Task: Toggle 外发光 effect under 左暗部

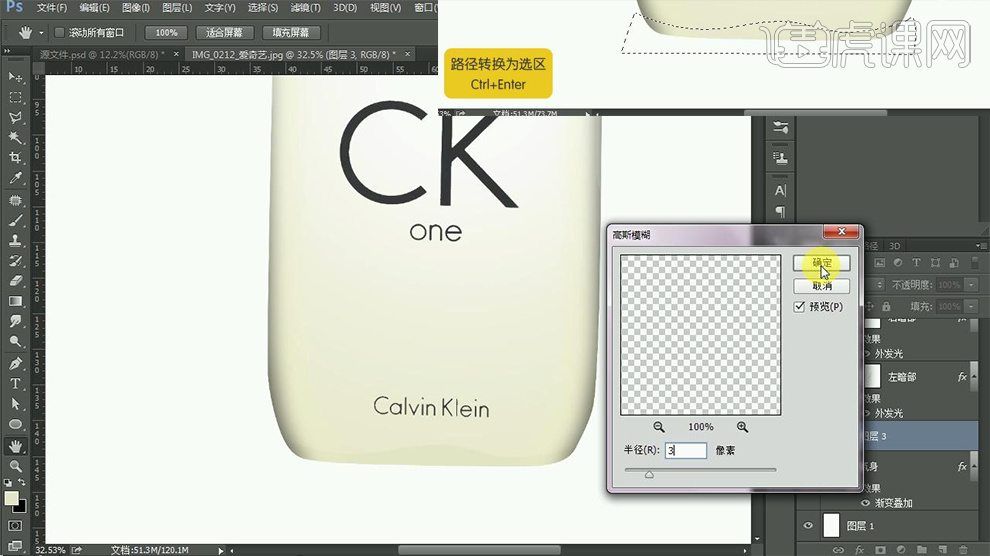Action: 866,413
